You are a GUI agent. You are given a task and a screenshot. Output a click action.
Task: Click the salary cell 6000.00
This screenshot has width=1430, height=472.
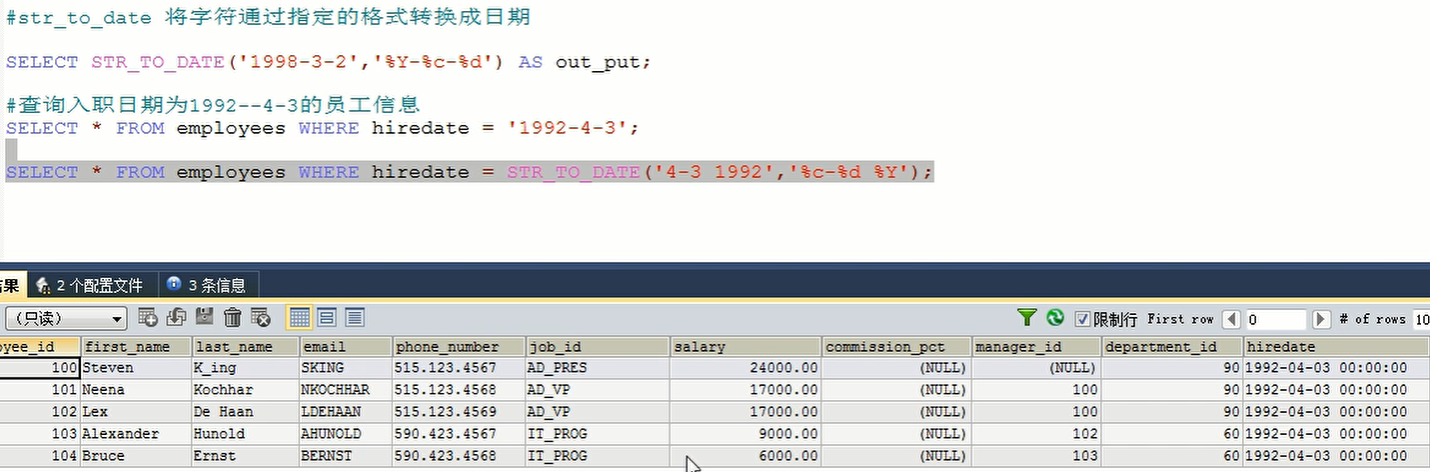pyautogui.click(x=745, y=455)
